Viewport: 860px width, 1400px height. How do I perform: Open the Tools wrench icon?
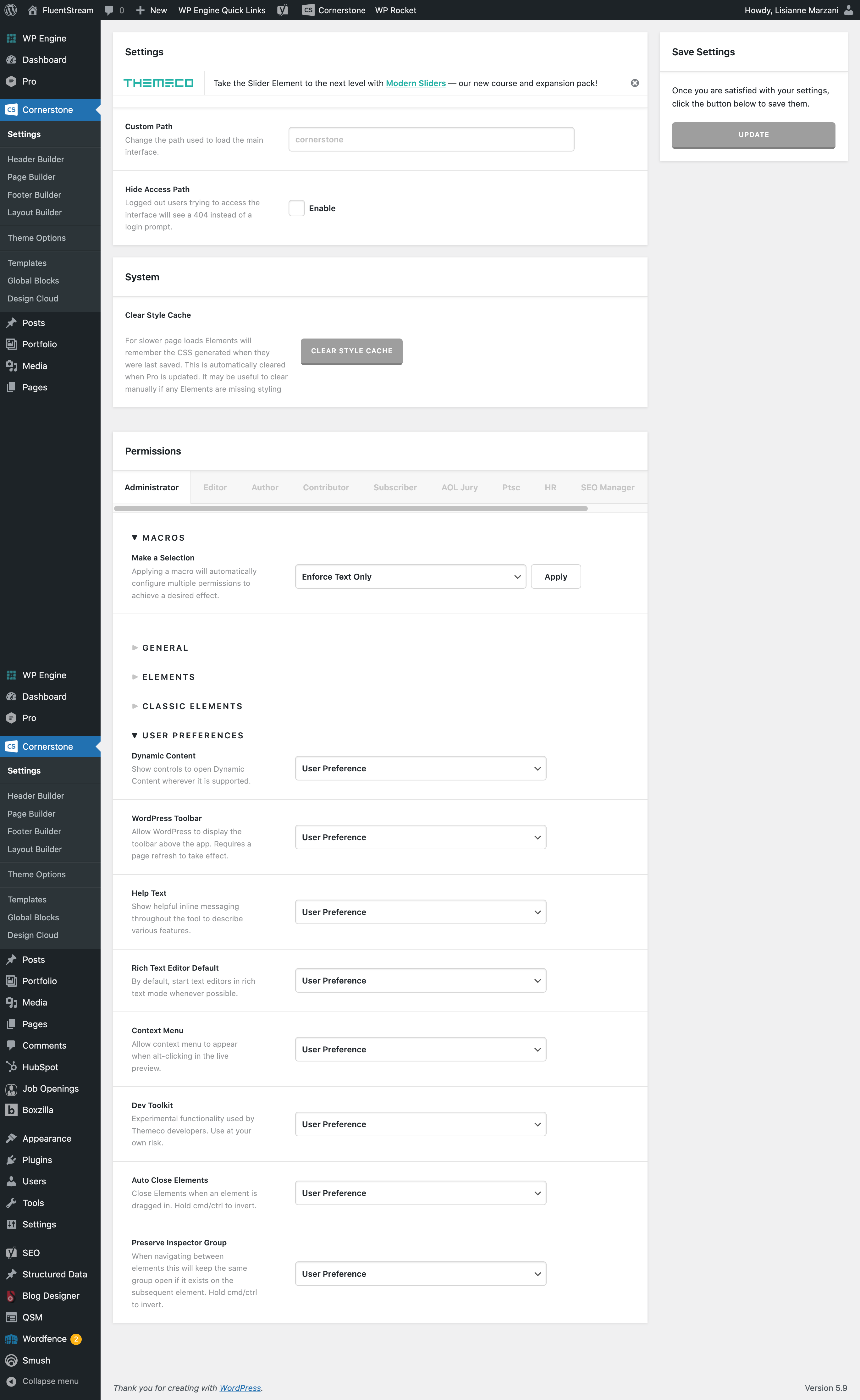pyautogui.click(x=11, y=1203)
